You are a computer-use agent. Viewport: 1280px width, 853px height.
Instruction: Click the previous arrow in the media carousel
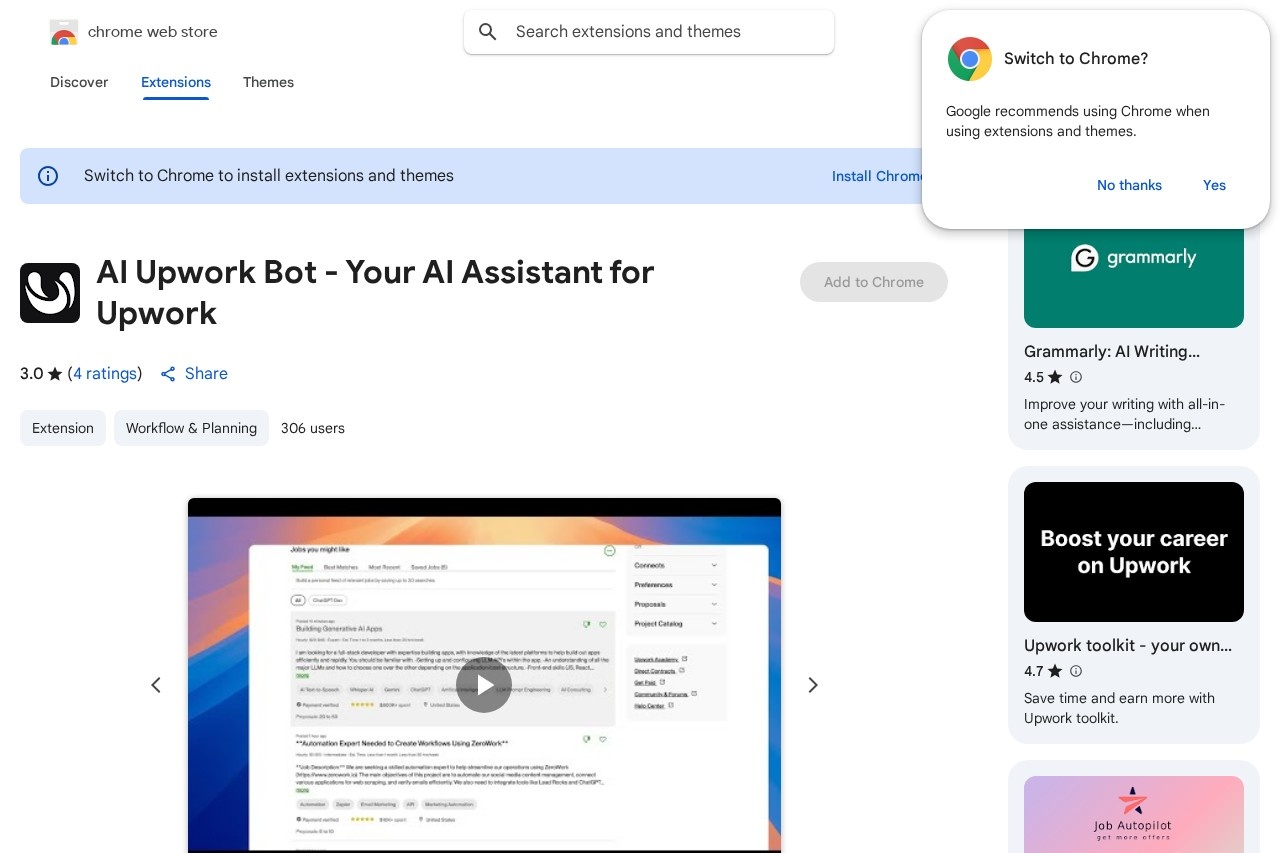156,685
